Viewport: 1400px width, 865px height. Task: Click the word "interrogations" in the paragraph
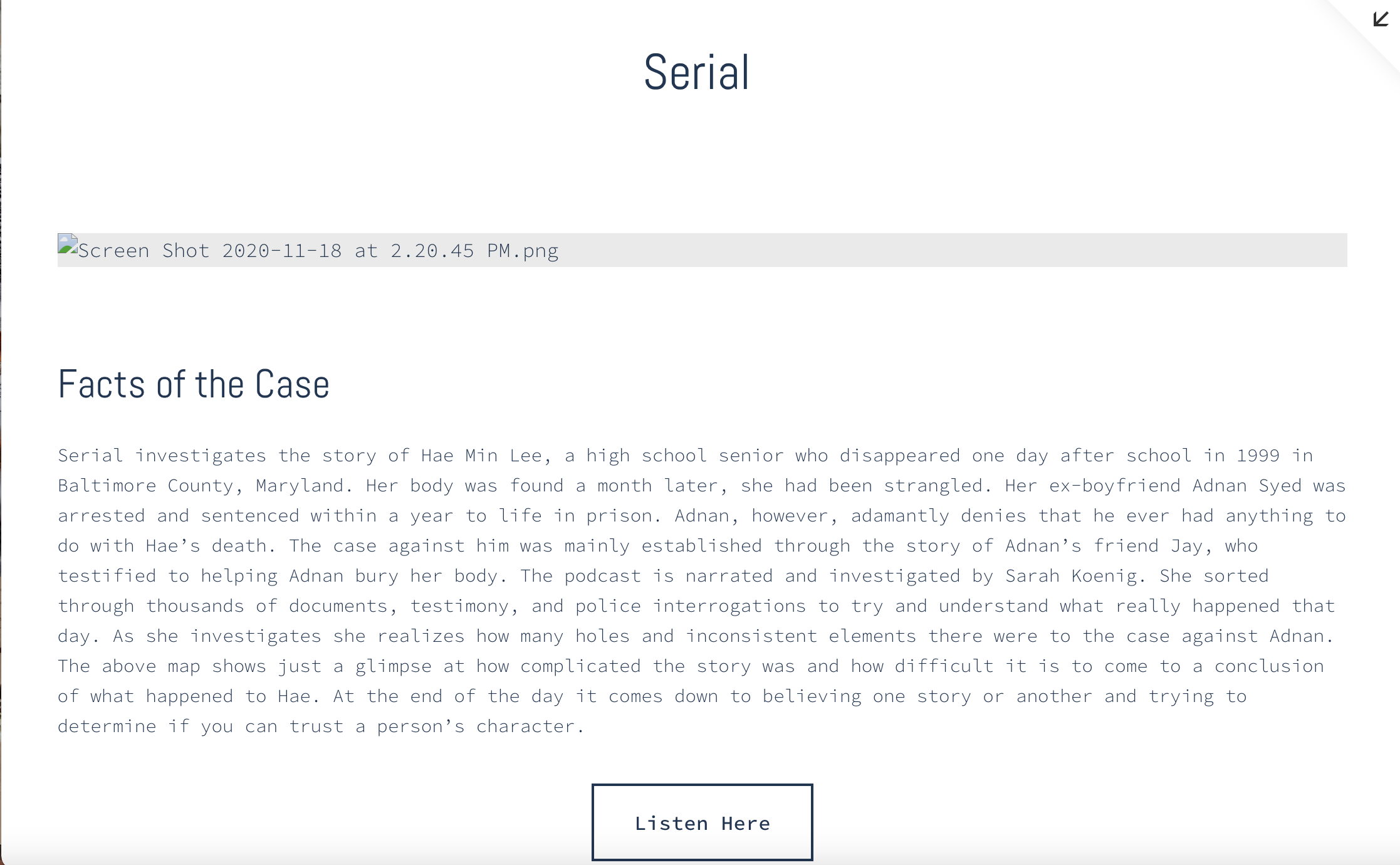(729, 606)
